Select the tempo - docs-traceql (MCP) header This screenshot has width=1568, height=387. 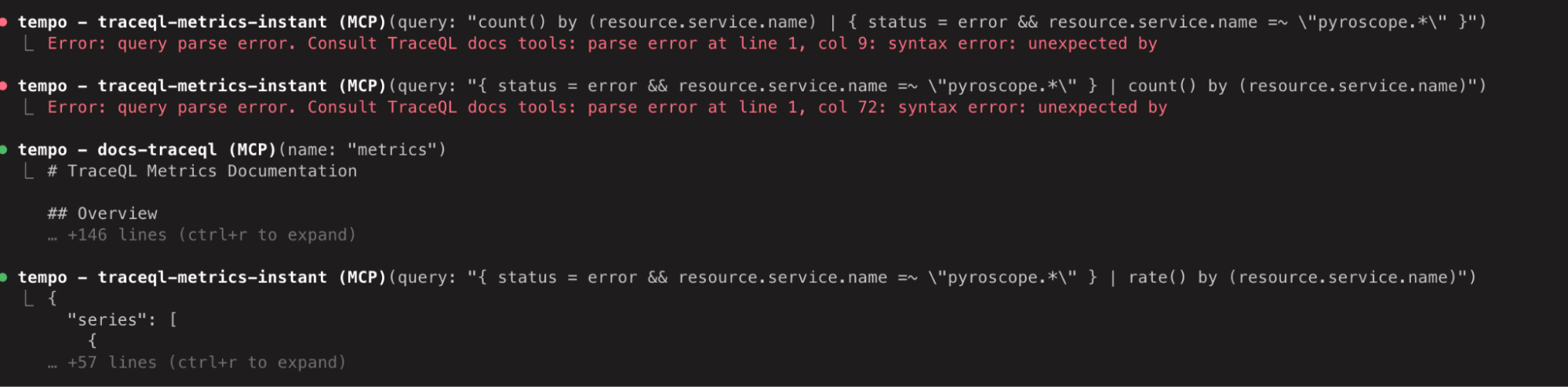click(x=147, y=149)
